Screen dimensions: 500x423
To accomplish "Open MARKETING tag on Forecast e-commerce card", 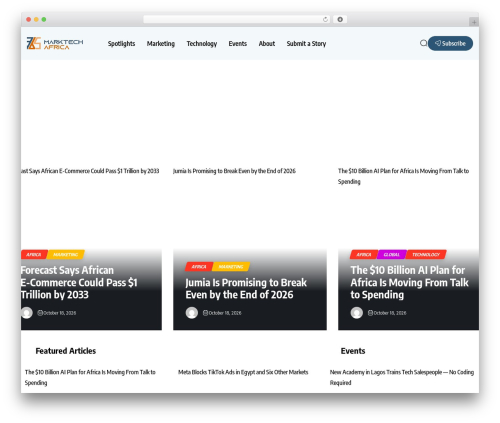I will [66, 255].
